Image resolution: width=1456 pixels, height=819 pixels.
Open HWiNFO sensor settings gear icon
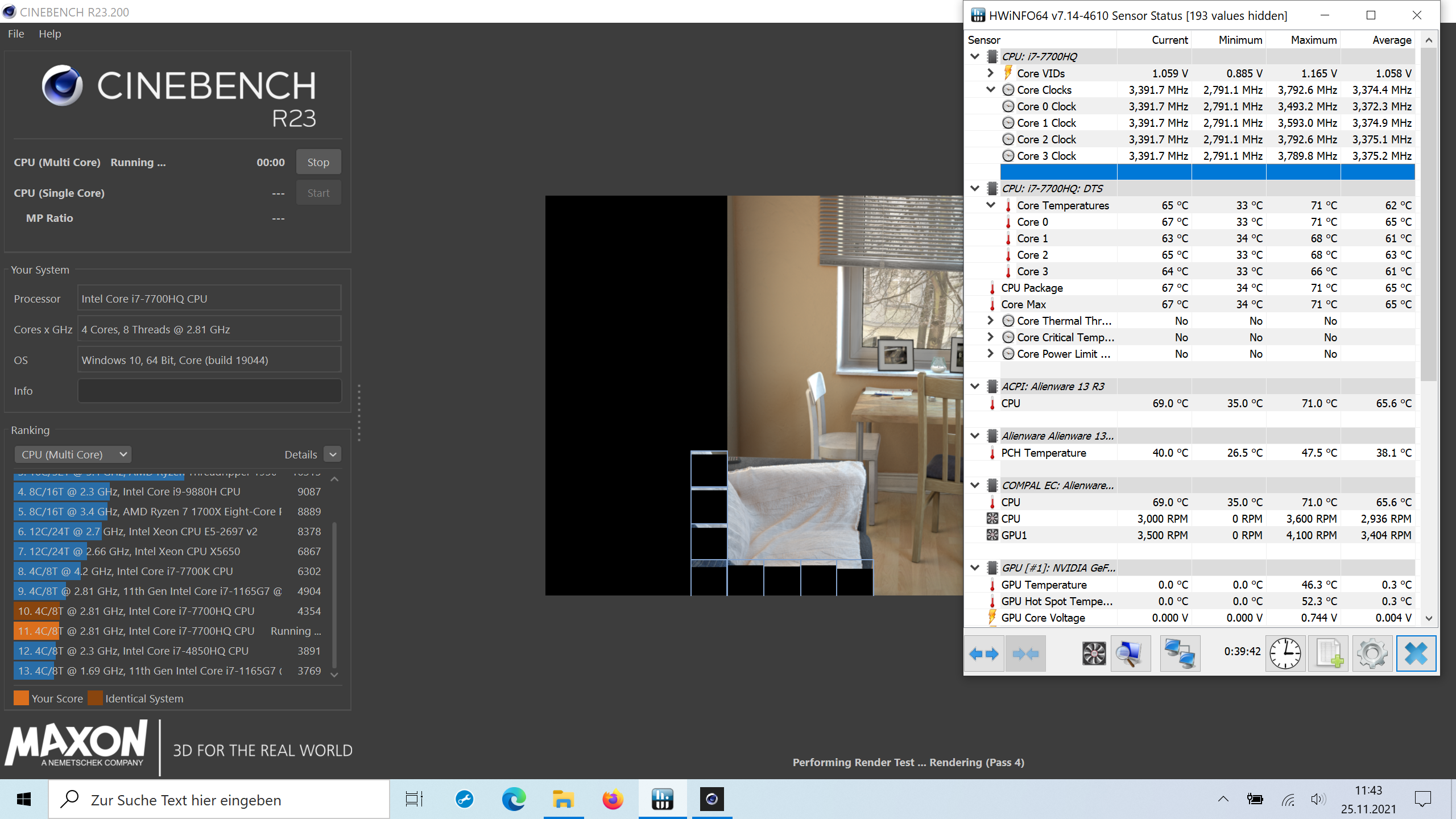click(1372, 653)
